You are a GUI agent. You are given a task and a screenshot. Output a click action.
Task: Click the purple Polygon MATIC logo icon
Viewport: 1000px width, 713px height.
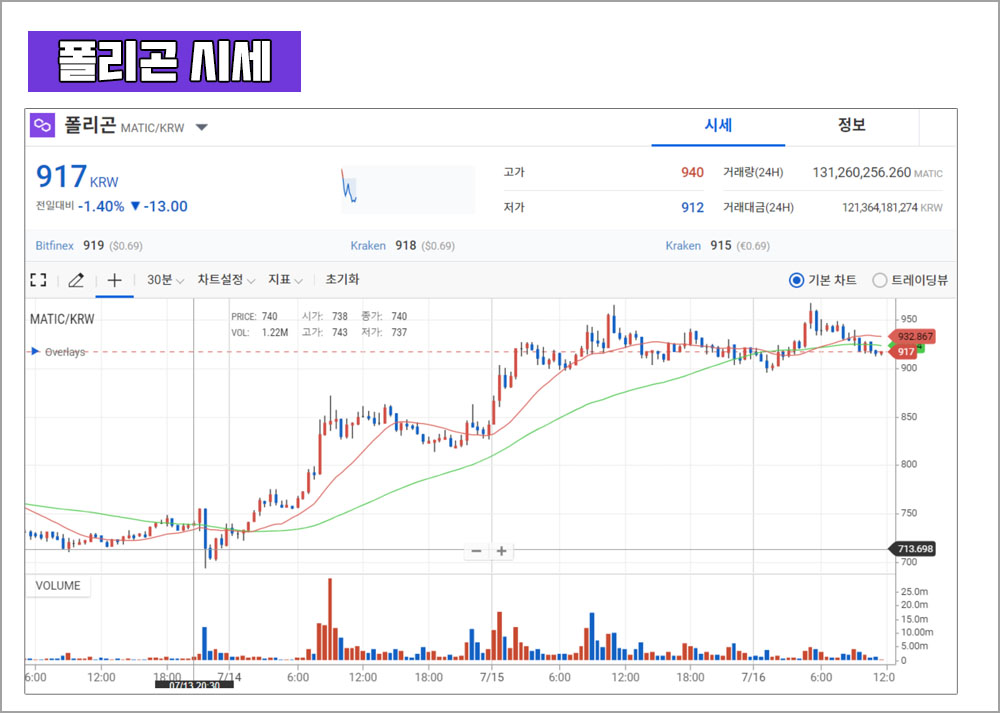(x=43, y=125)
